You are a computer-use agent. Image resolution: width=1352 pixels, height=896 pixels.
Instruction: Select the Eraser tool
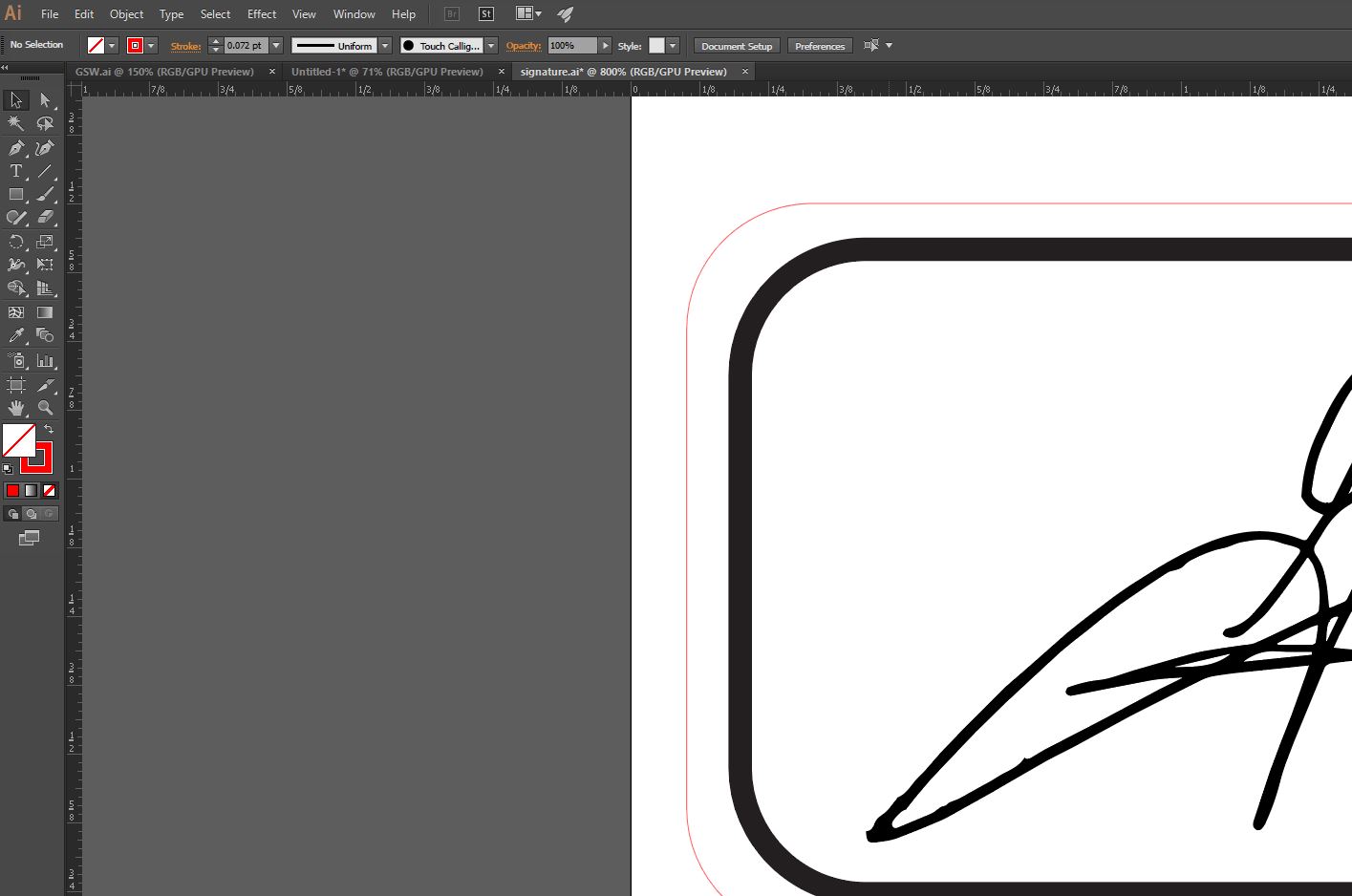(45, 217)
